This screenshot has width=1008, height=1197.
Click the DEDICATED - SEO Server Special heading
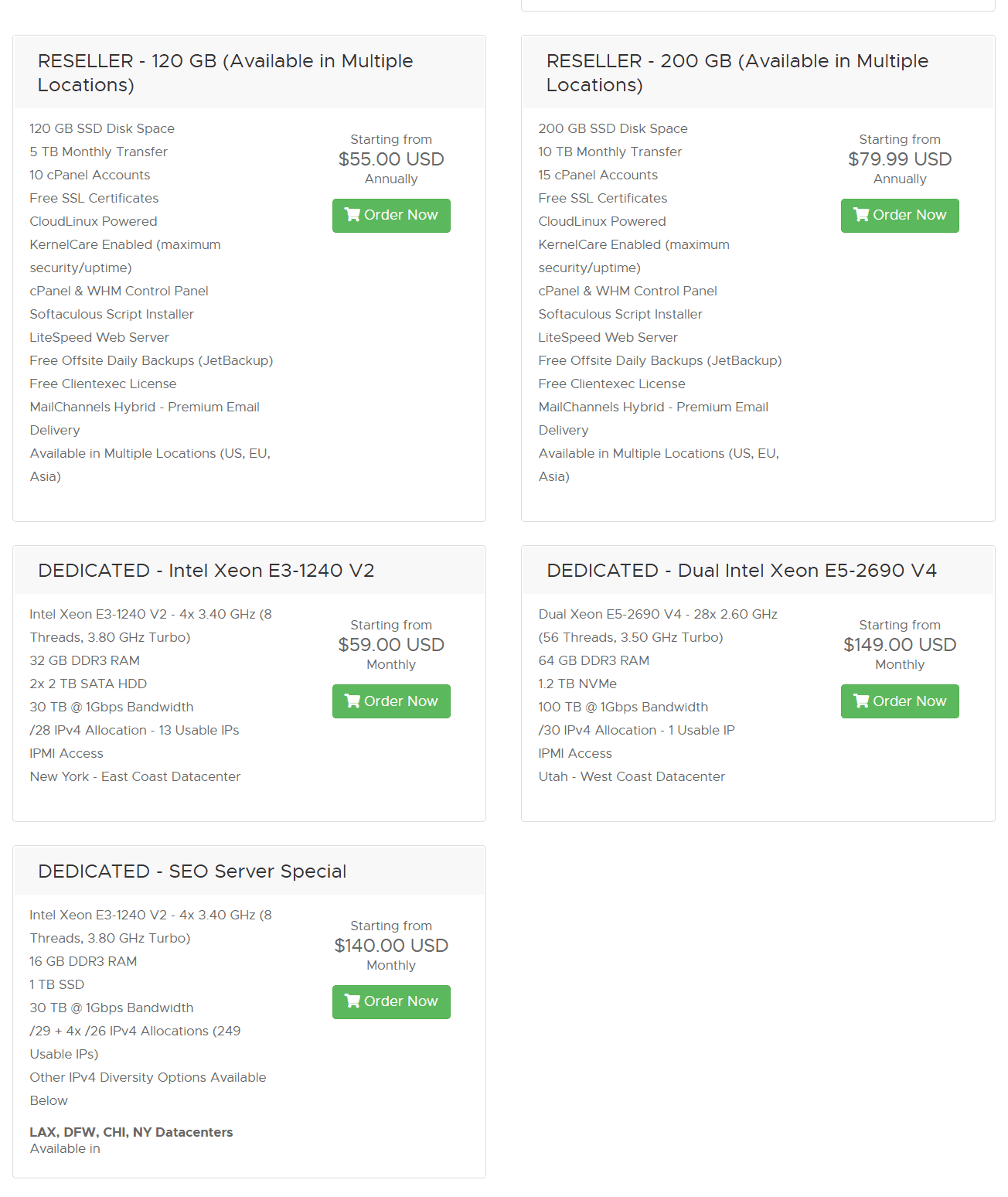coord(192,871)
